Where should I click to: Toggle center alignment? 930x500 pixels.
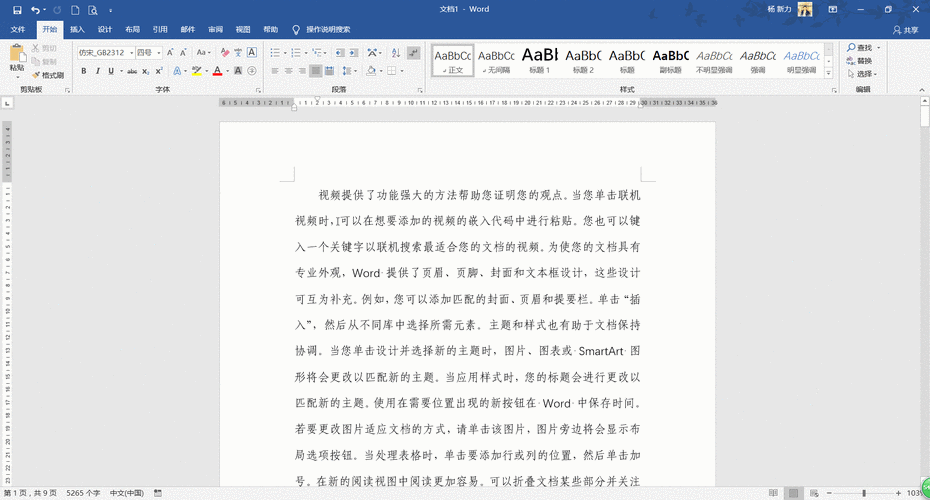pyautogui.click(x=289, y=71)
